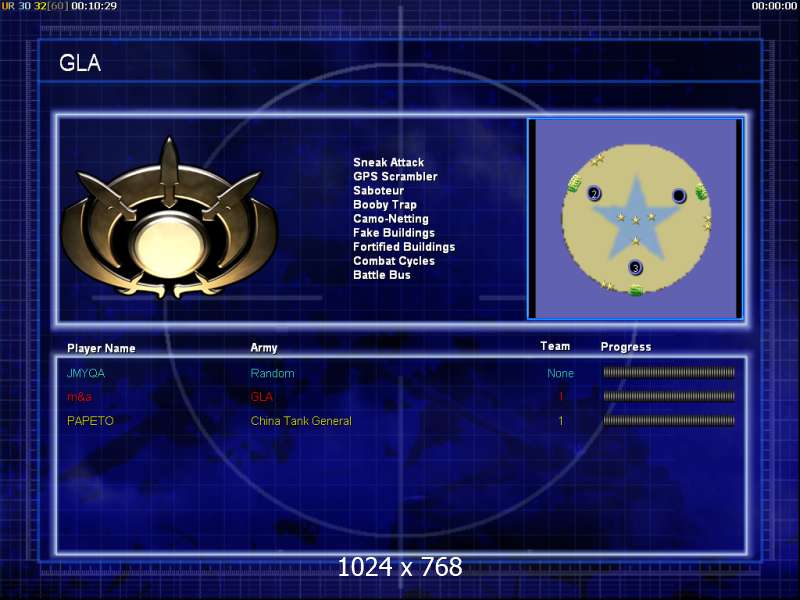The height and width of the screenshot is (600, 800).
Task: Click the Sneak Attack ability text
Action: tap(388, 162)
